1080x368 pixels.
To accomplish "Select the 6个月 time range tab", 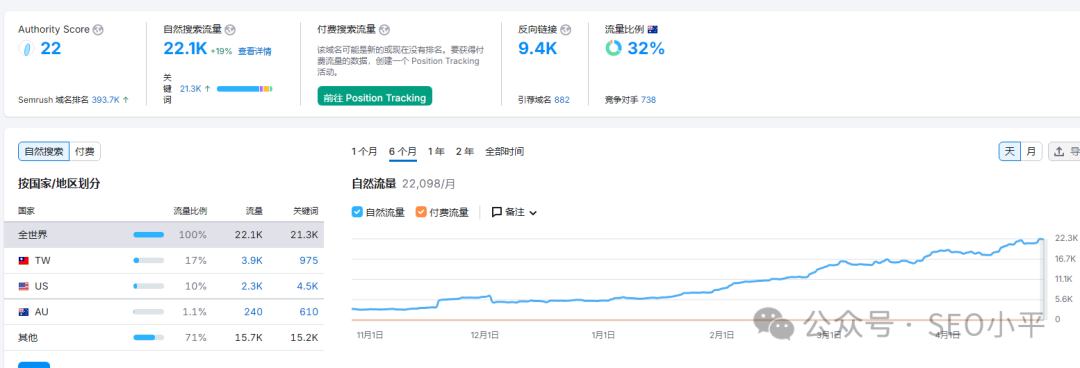I will [403, 152].
